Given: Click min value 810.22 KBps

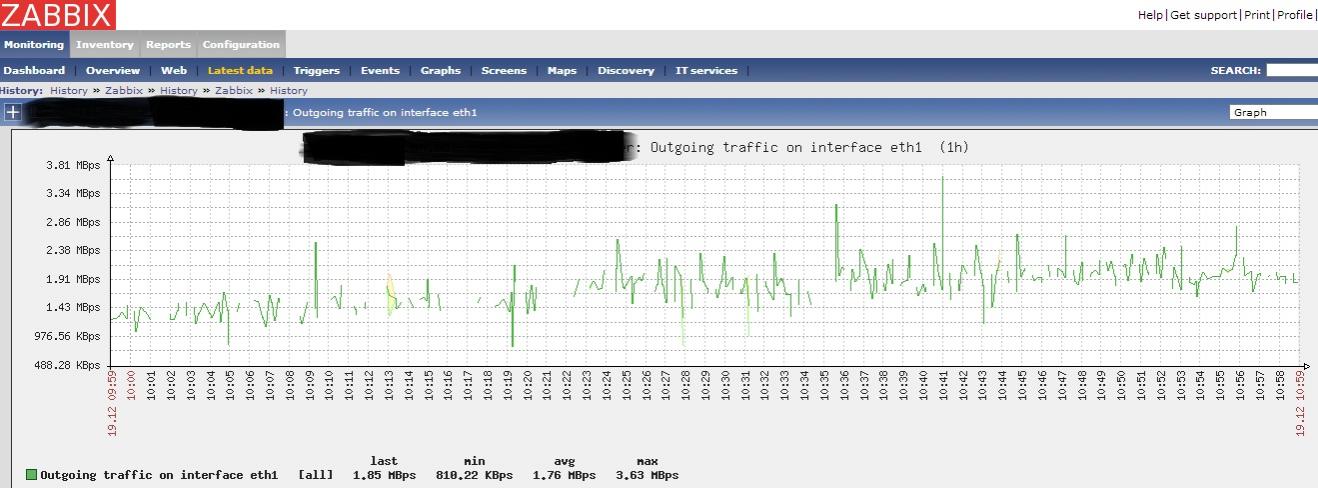Looking at the screenshot, I should click(x=474, y=475).
